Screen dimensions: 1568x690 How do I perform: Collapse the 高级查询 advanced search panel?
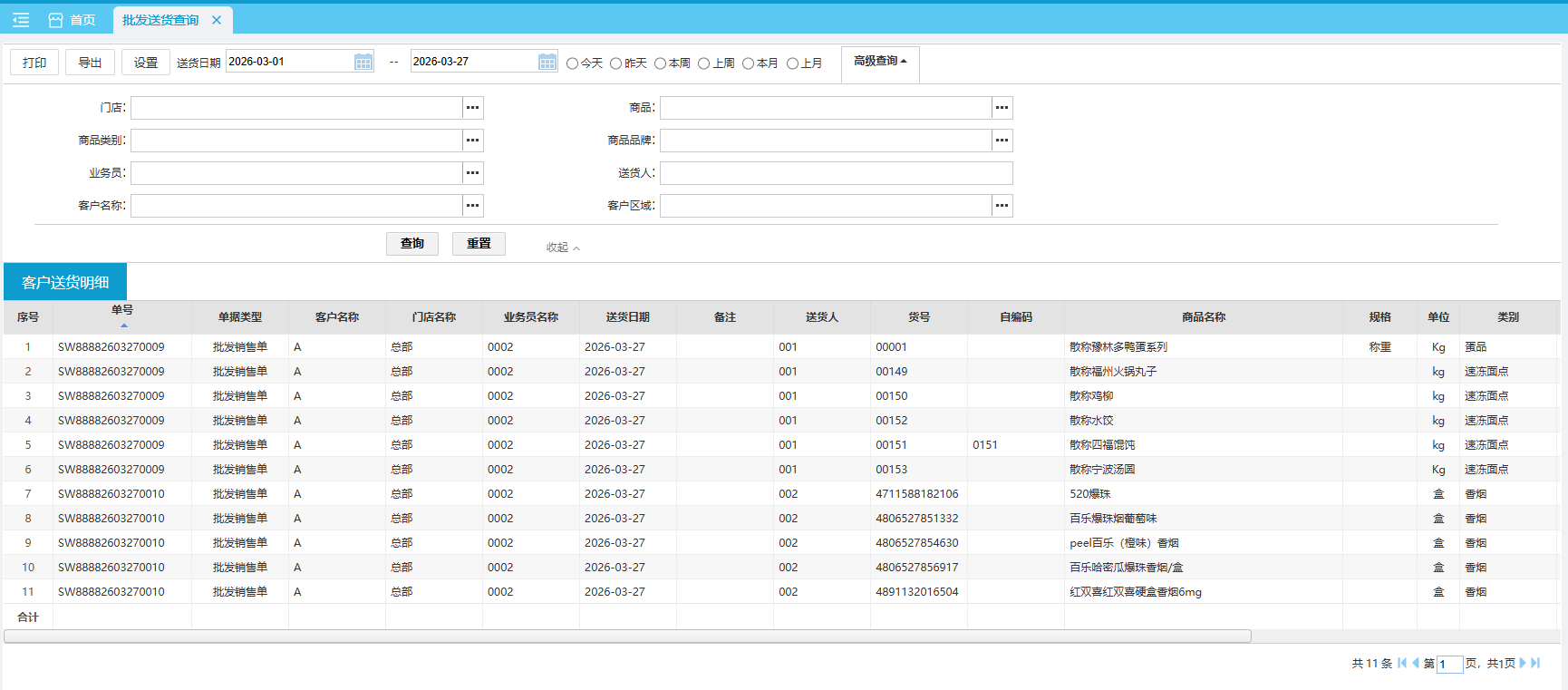click(x=879, y=62)
